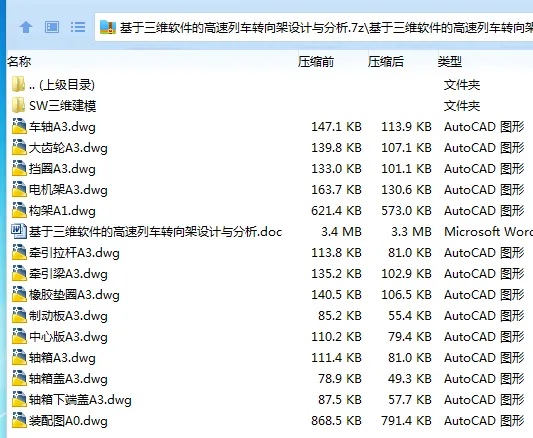Screen dimensions: 533x438
Task: Select the .. (上级目录) entry
Action: point(62,85)
